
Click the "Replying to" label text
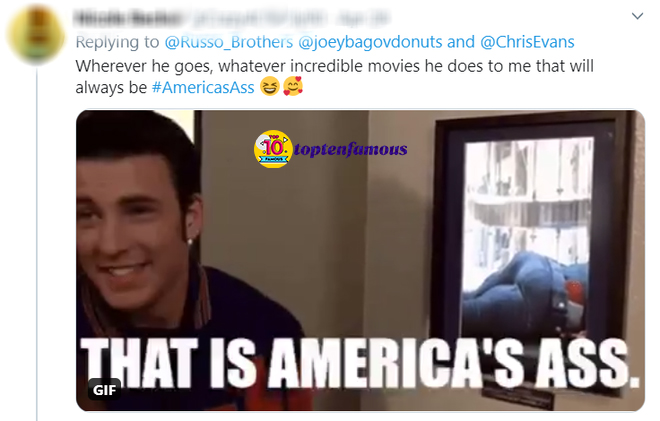click(x=117, y=42)
